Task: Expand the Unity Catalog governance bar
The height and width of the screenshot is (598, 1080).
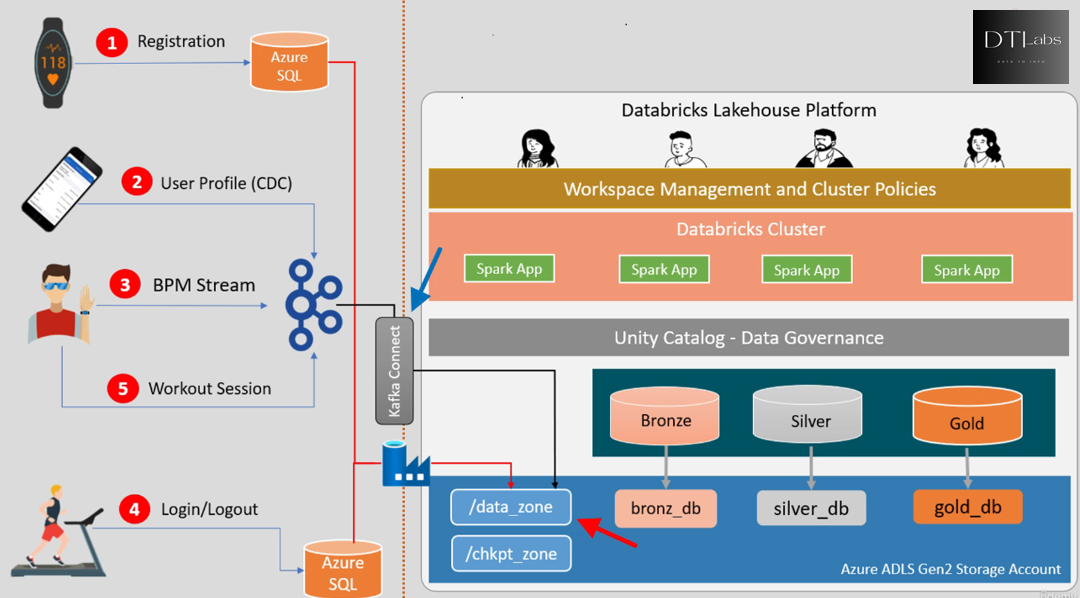Action: coord(748,337)
